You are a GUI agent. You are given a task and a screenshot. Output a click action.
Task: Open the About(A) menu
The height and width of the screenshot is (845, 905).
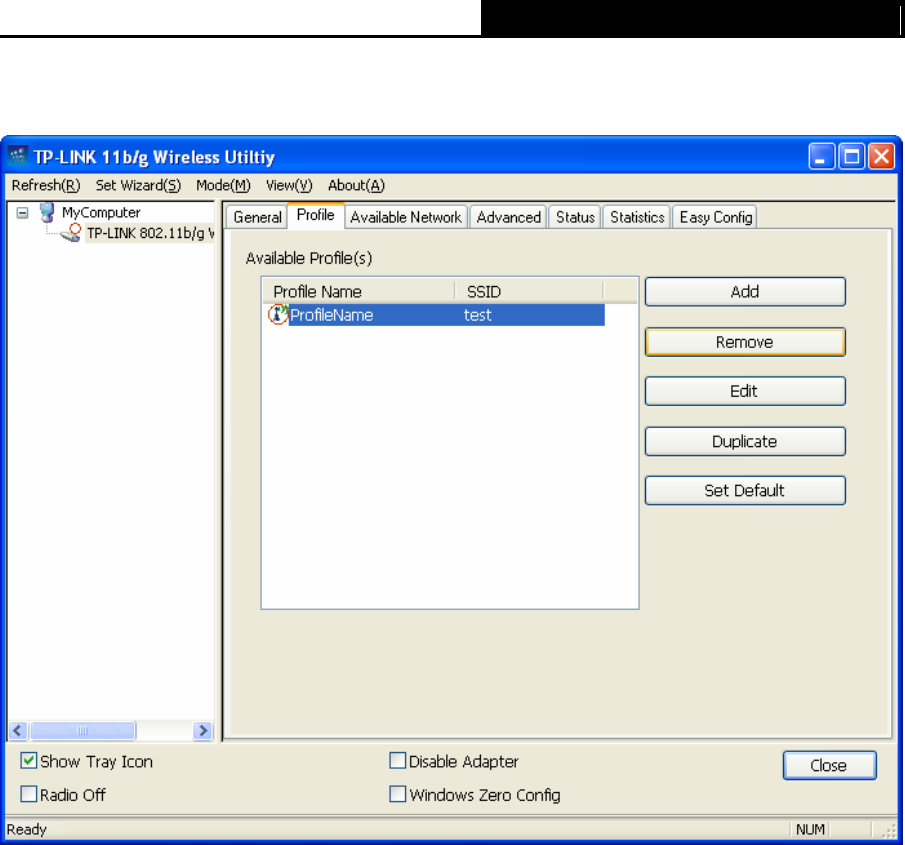tap(356, 185)
